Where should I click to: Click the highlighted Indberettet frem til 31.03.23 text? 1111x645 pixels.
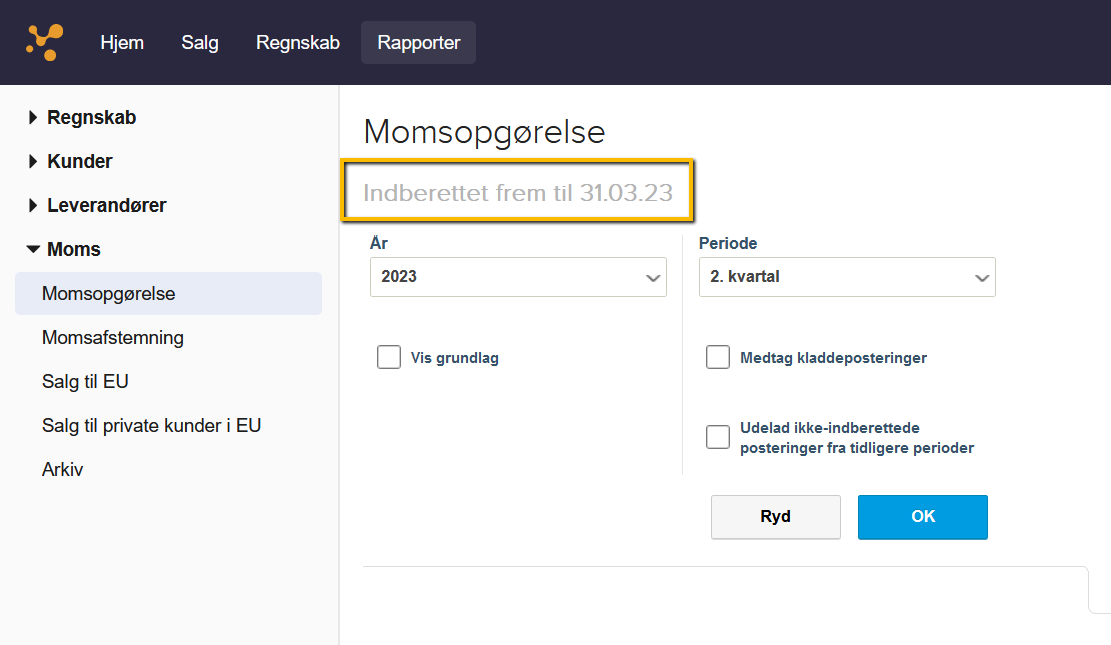[x=517, y=193]
